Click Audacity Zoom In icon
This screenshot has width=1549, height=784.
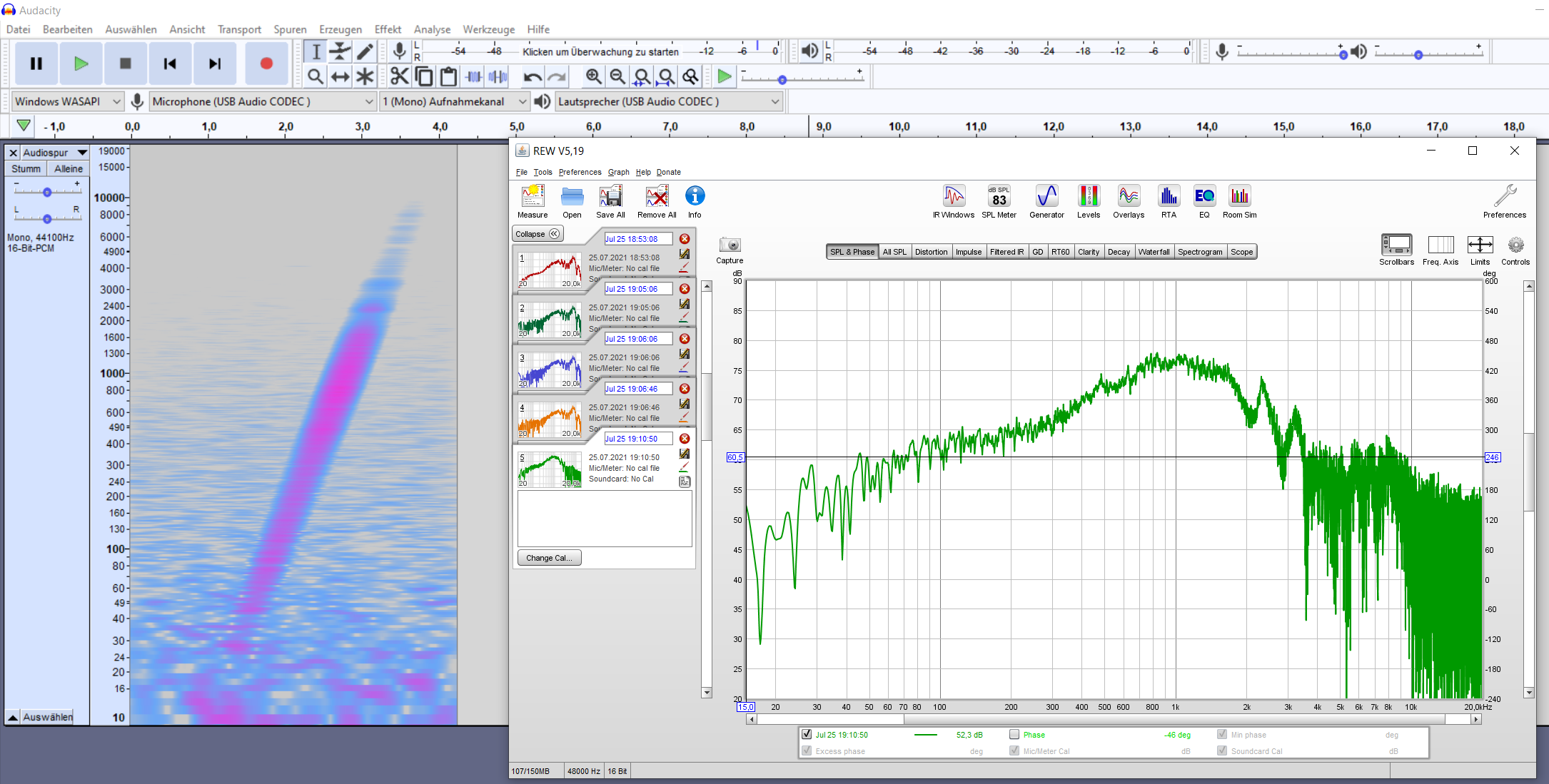[x=593, y=76]
